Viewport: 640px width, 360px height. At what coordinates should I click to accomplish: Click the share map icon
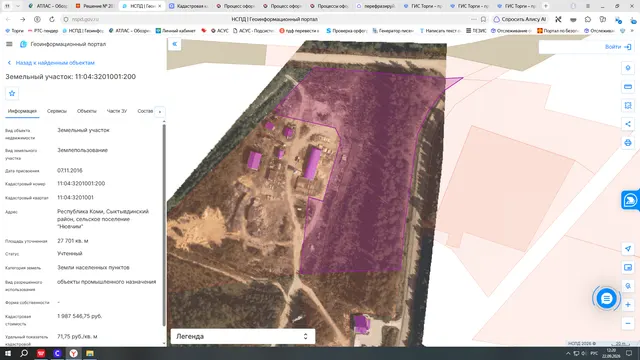pos(628,124)
